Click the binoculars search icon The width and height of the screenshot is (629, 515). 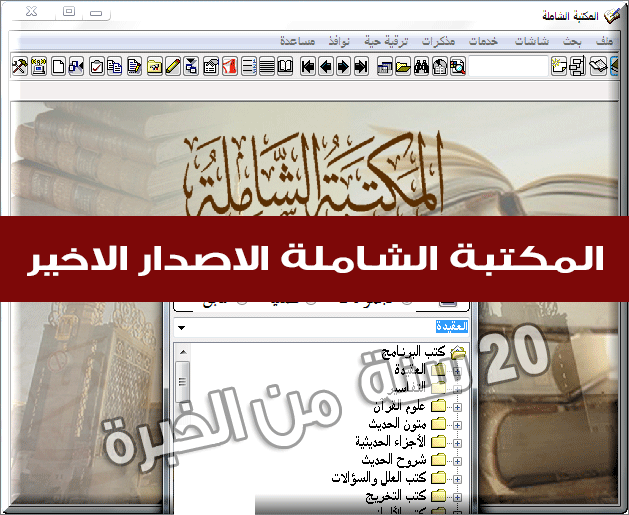[x=422, y=66]
